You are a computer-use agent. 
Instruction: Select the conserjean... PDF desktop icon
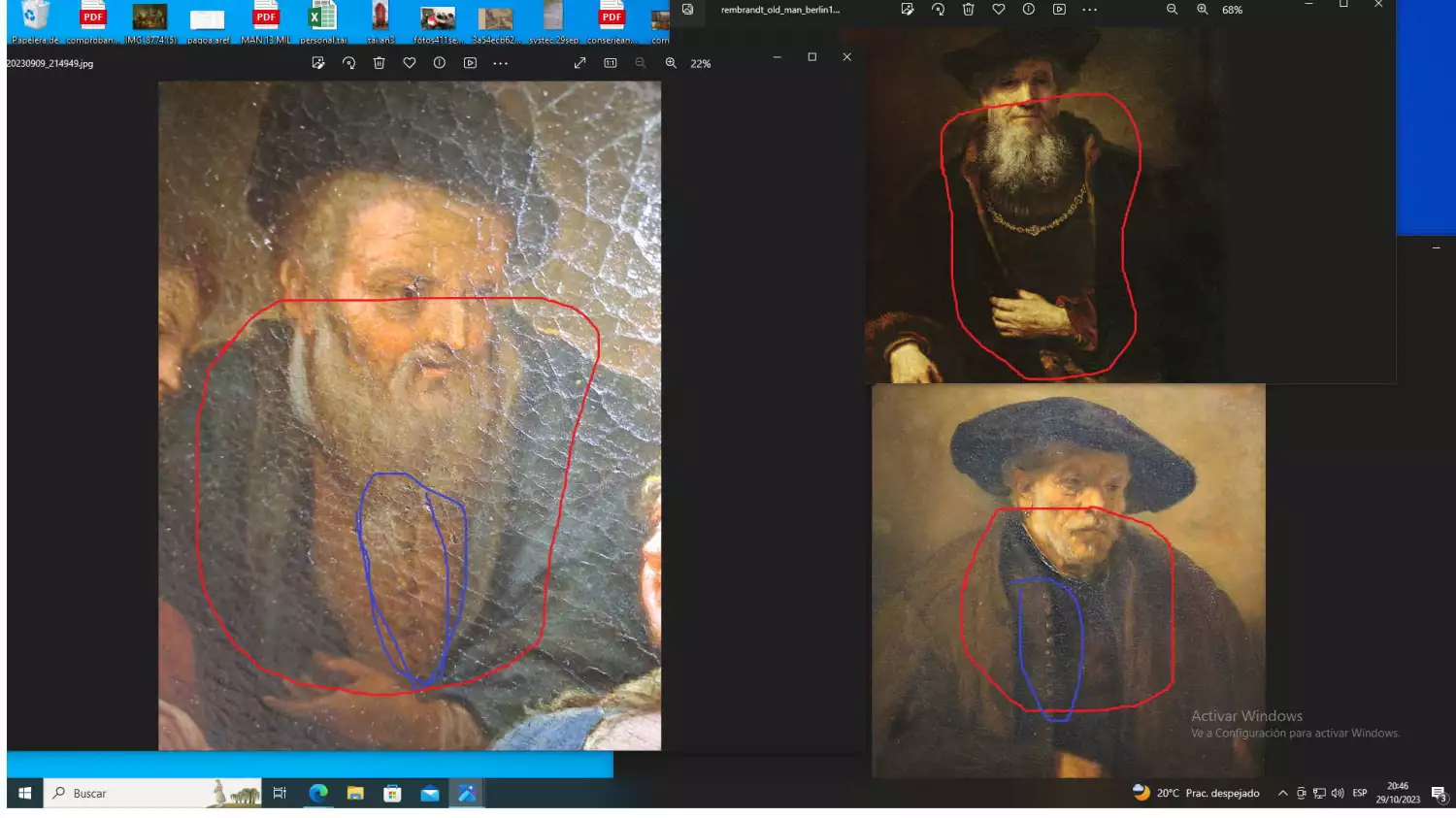[612, 23]
